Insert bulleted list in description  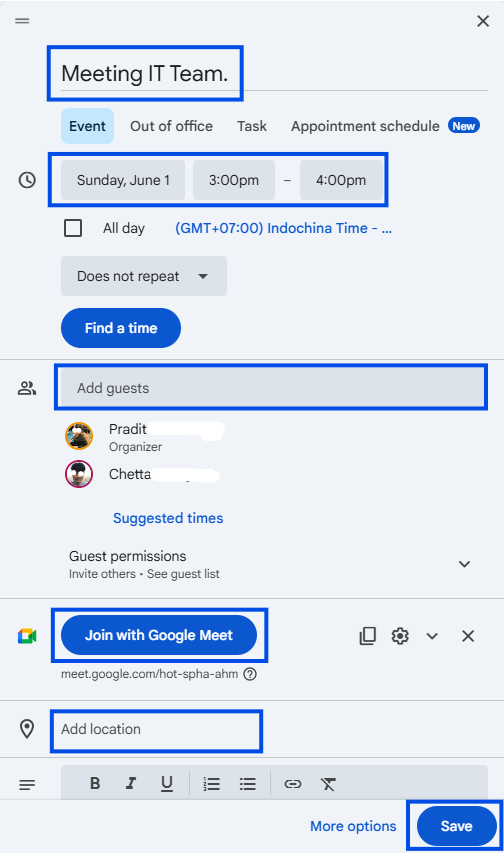(247, 783)
